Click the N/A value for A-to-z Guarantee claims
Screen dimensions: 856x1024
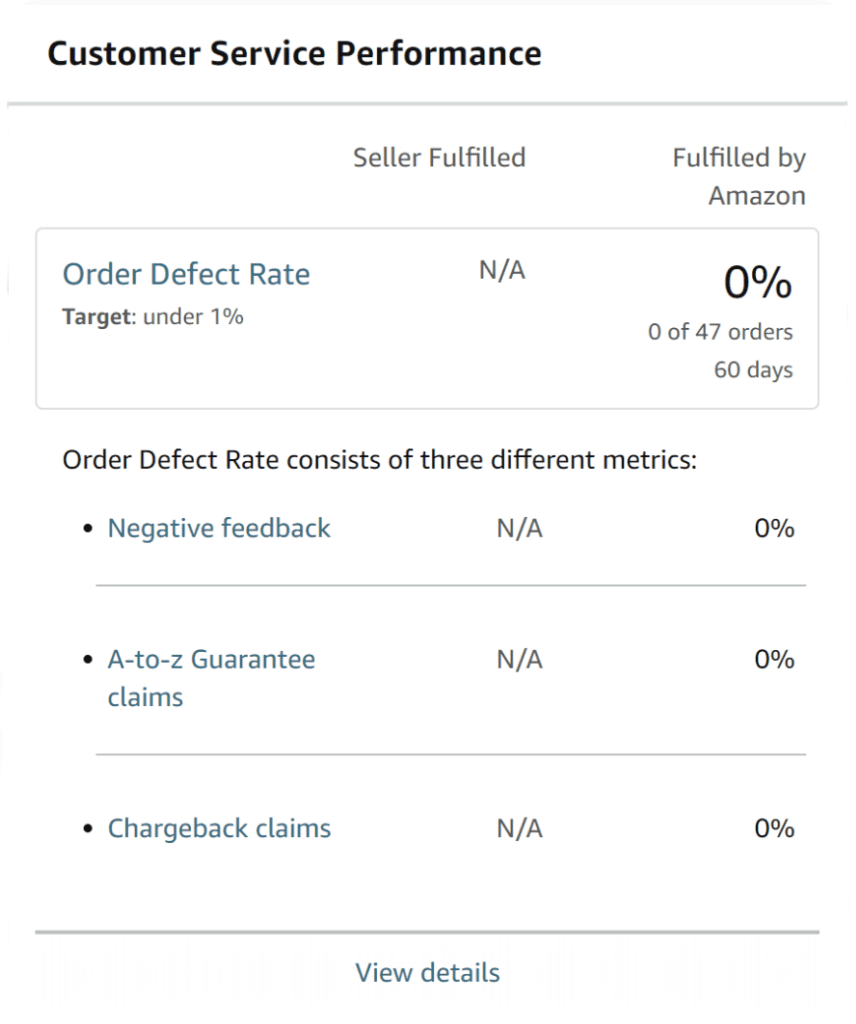519,660
